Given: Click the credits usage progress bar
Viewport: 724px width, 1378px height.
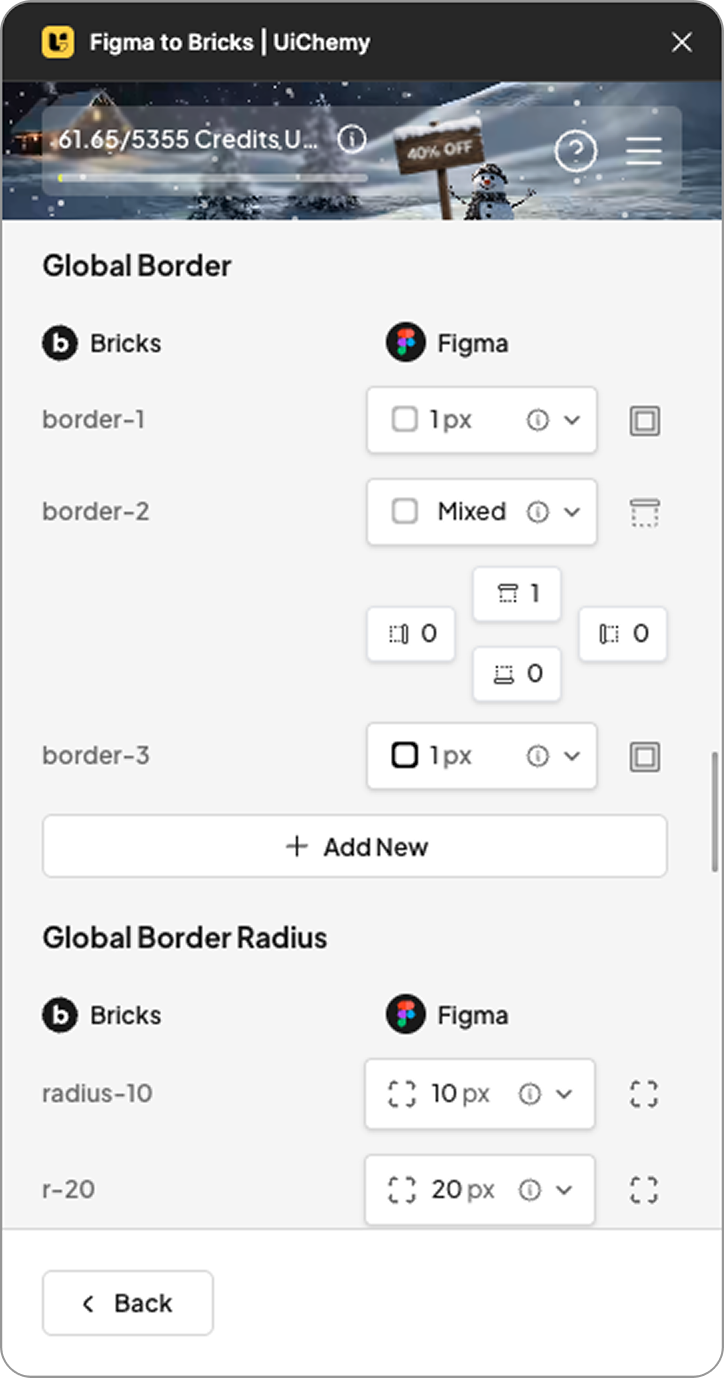Looking at the screenshot, I should point(213,178).
